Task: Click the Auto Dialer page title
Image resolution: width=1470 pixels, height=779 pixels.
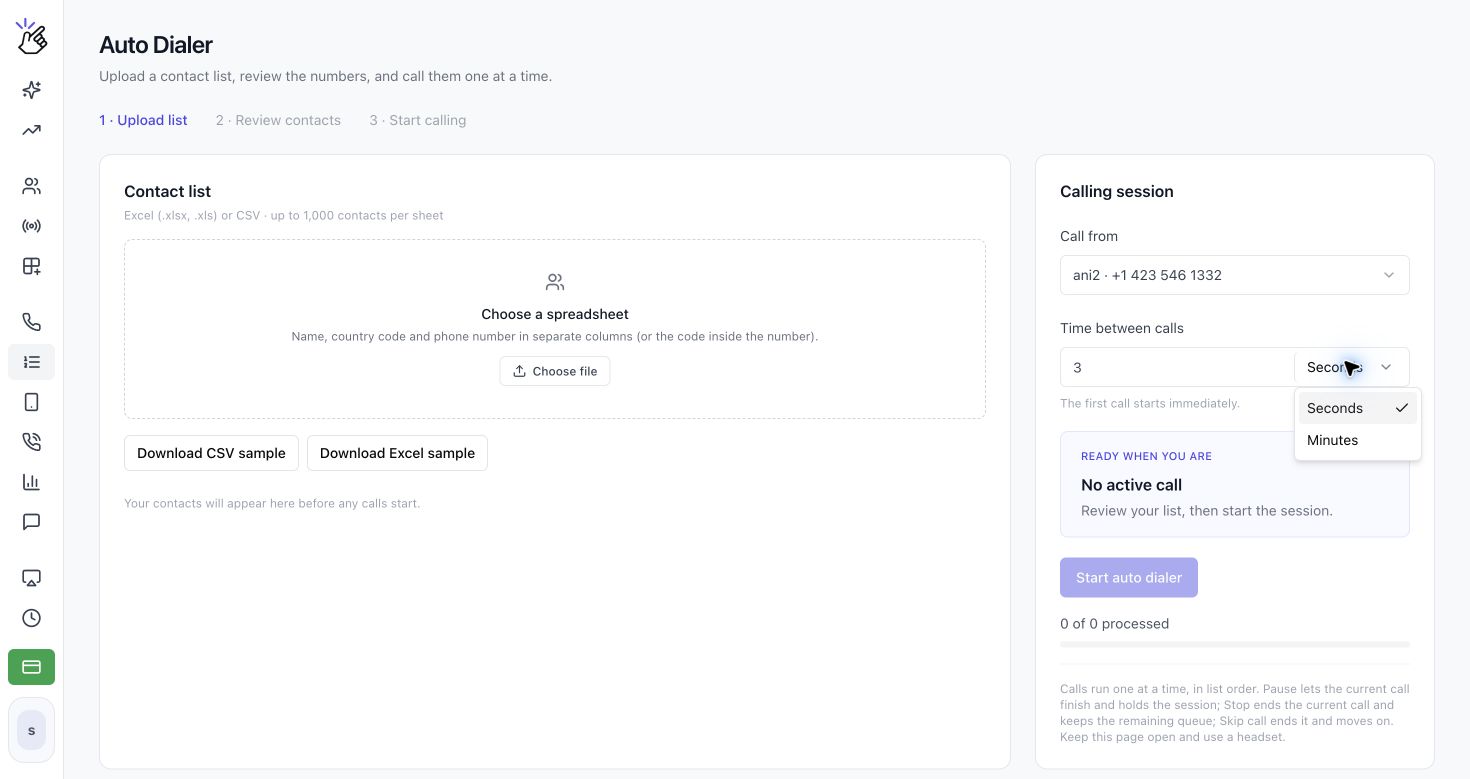Action: pyautogui.click(x=156, y=45)
